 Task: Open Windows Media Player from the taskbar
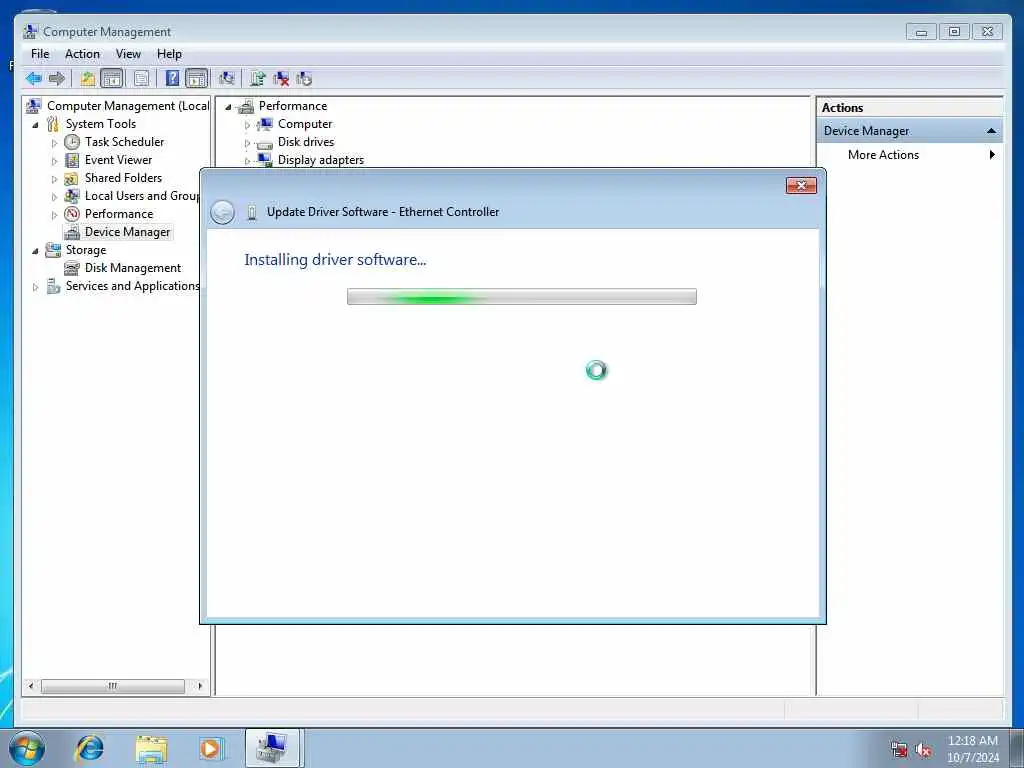[x=211, y=748]
